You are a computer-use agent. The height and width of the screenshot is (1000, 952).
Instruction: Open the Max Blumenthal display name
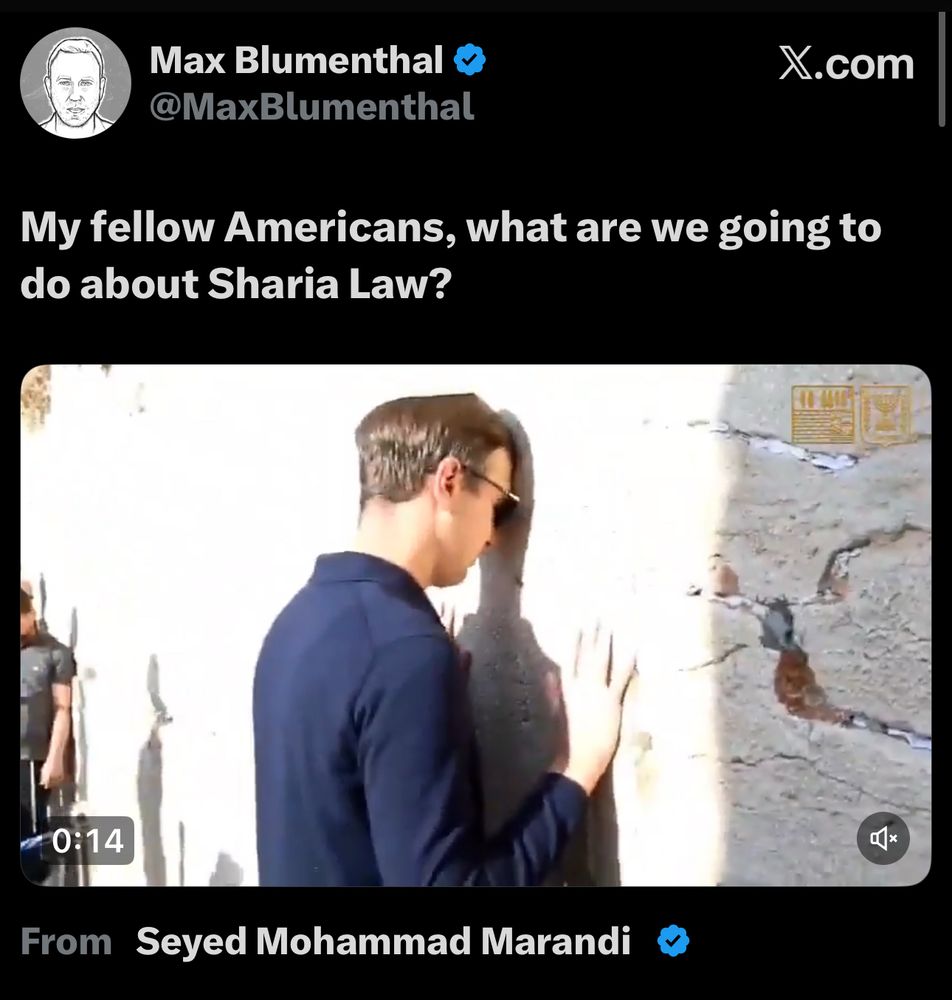pyautogui.click(x=297, y=60)
